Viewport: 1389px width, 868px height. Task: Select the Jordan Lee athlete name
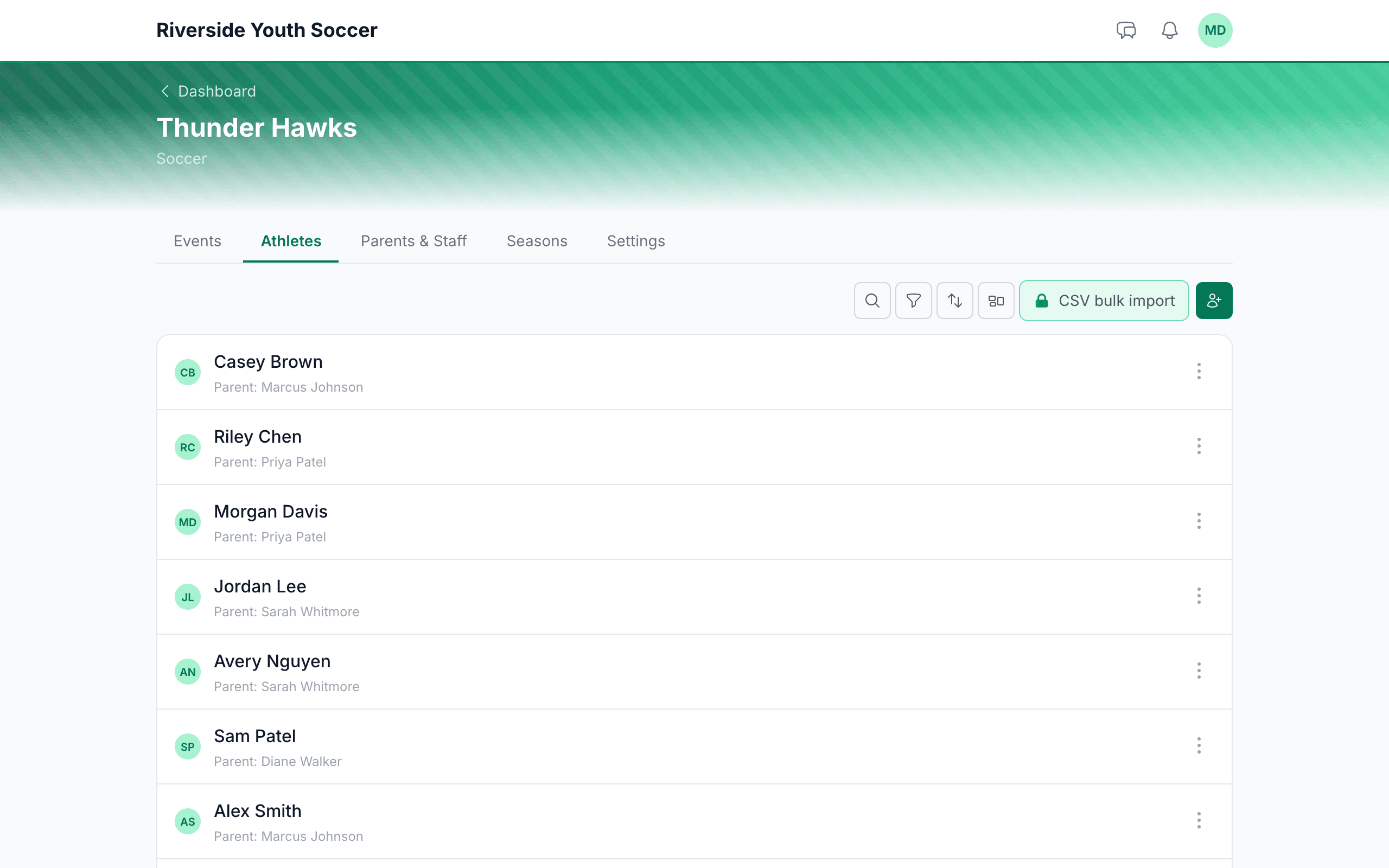260,586
